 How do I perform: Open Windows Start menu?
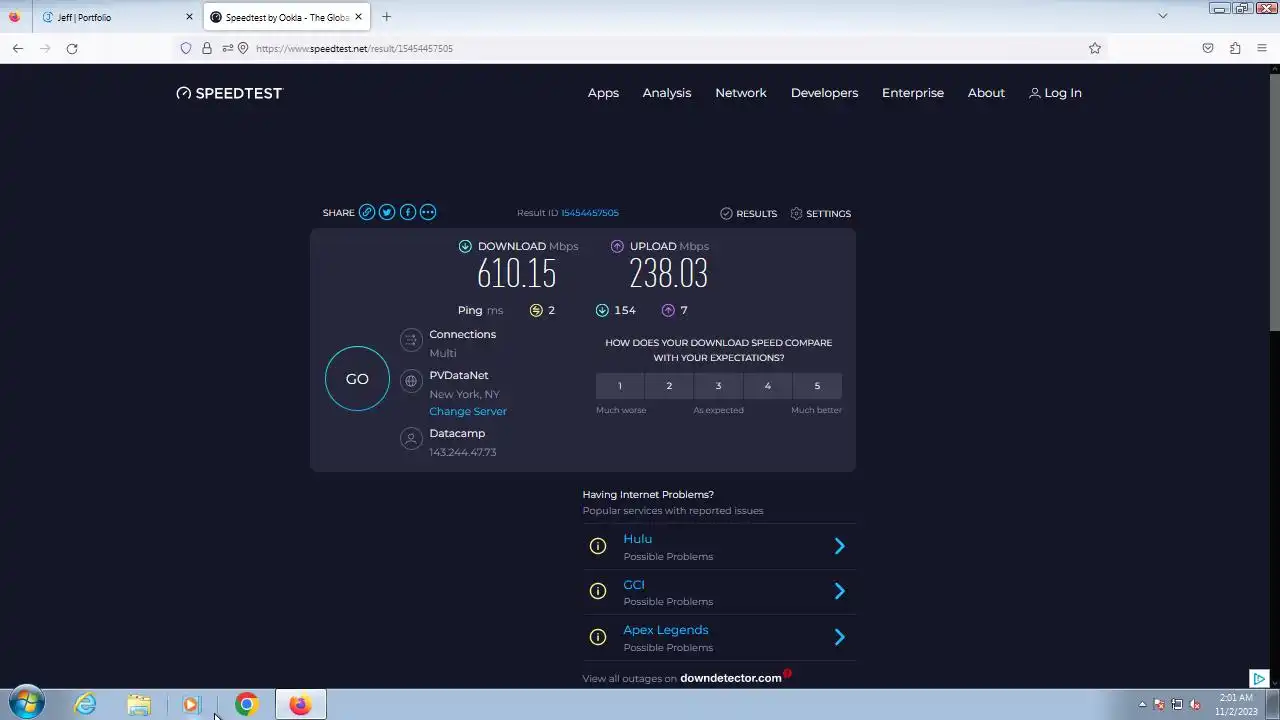pyautogui.click(x=26, y=704)
